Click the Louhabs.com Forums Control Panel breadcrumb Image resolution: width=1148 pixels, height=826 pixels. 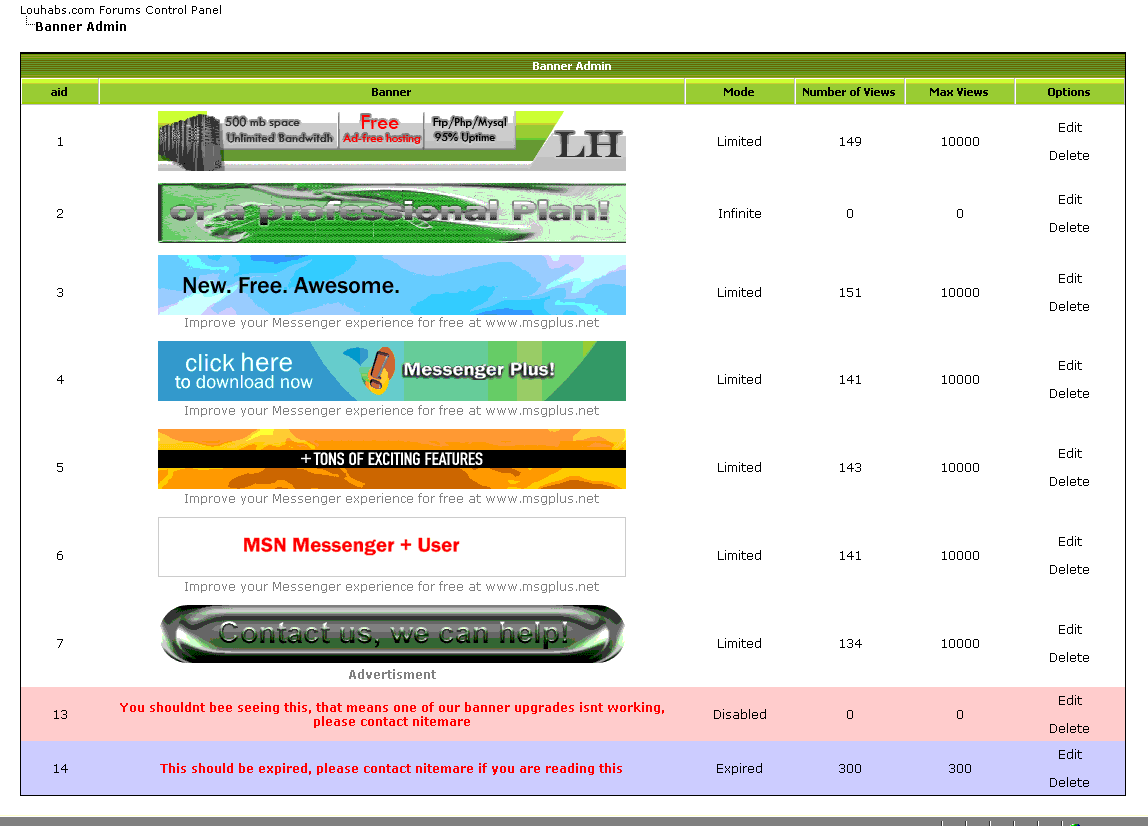pos(121,10)
